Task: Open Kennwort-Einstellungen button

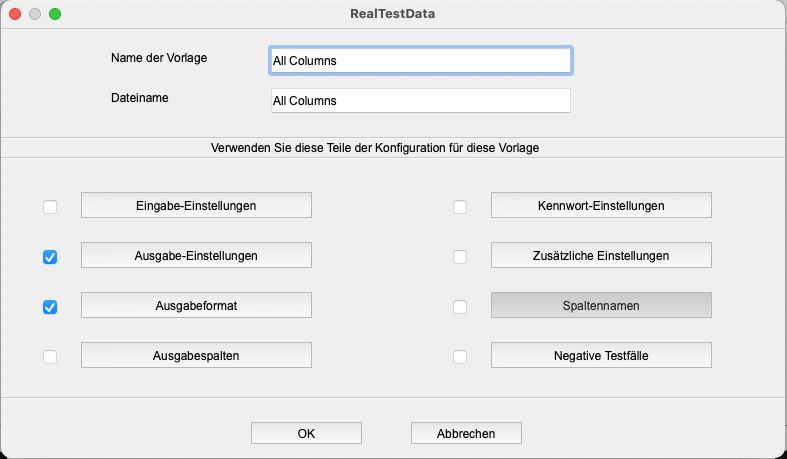Action: tap(601, 205)
